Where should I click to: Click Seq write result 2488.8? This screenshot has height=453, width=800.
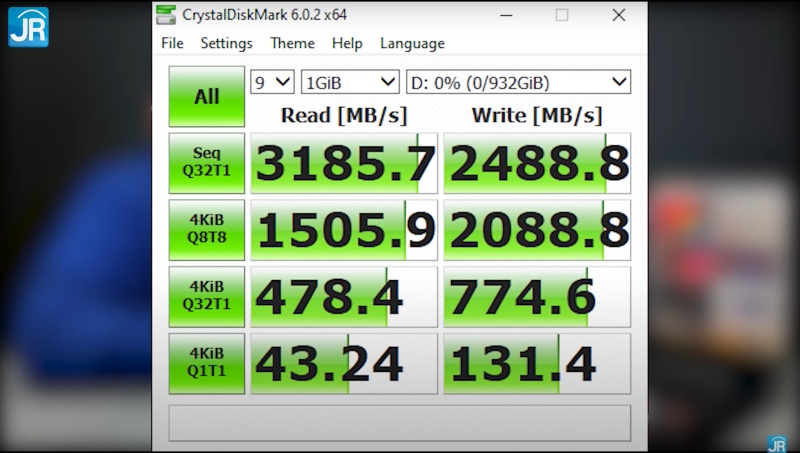pyautogui.click(x=537, y=163)
